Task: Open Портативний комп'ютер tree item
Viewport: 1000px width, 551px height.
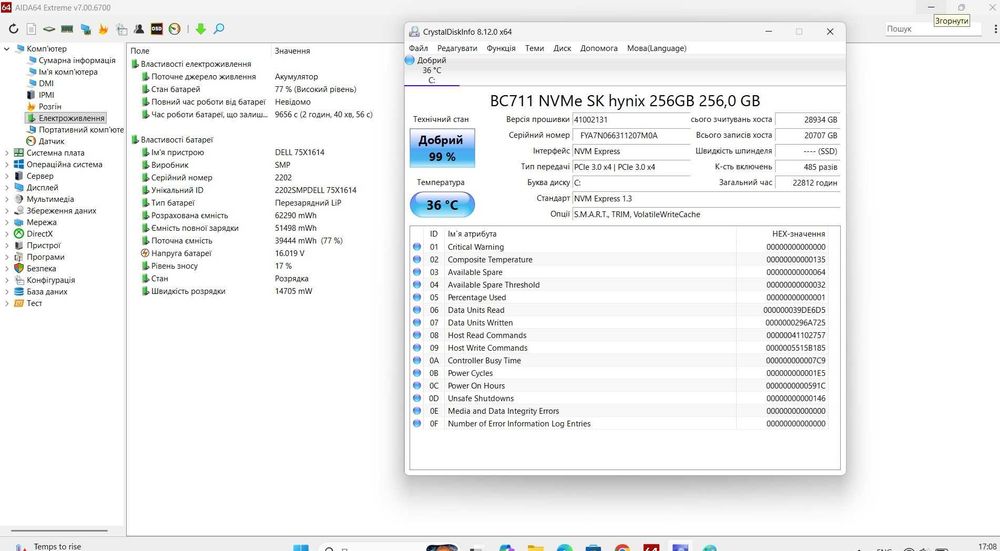Action: (x=81, y=129)
